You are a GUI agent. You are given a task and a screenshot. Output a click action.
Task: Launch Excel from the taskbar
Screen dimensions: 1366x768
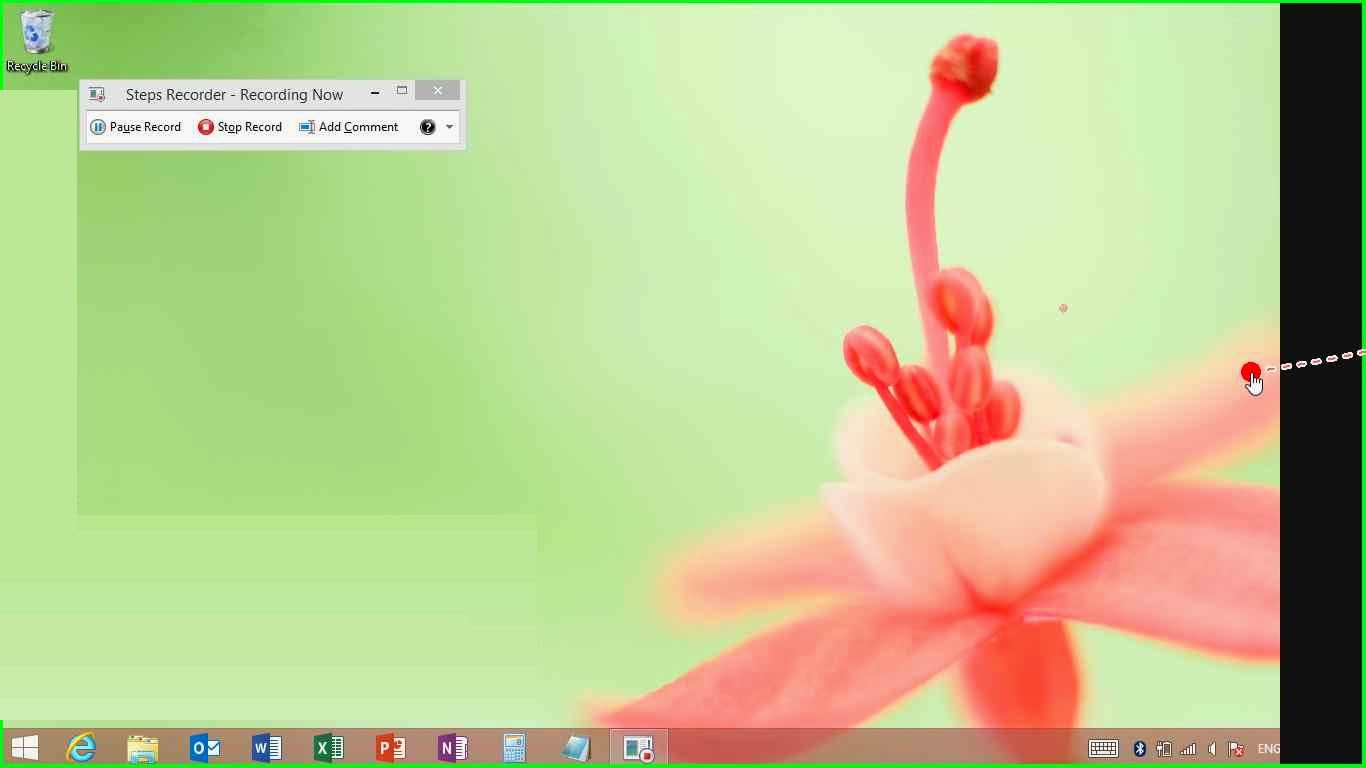tap(329, 748)
